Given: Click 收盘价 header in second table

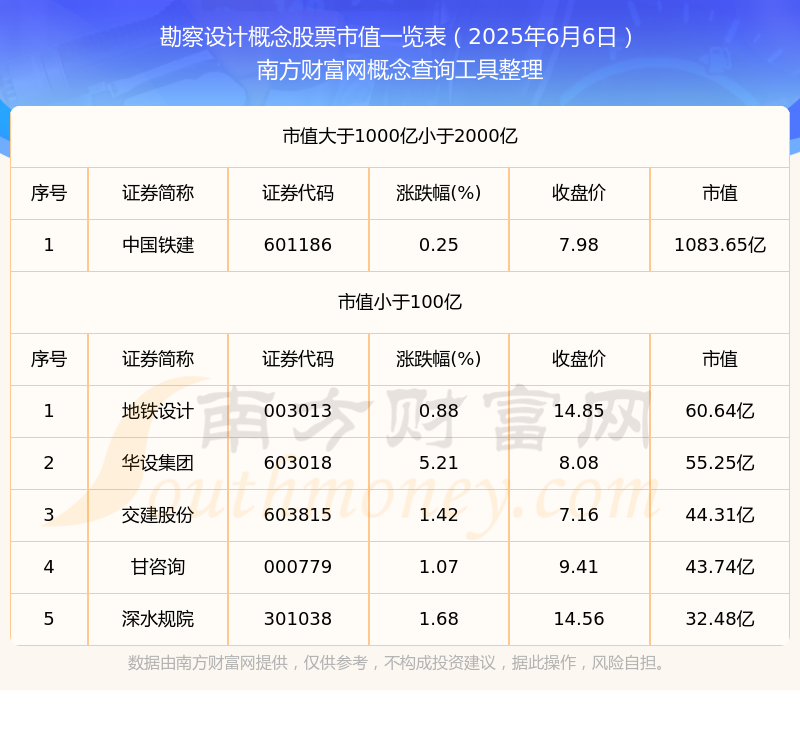Looking at the screenshot, I should pyautogui.click(x=579, y=359).
